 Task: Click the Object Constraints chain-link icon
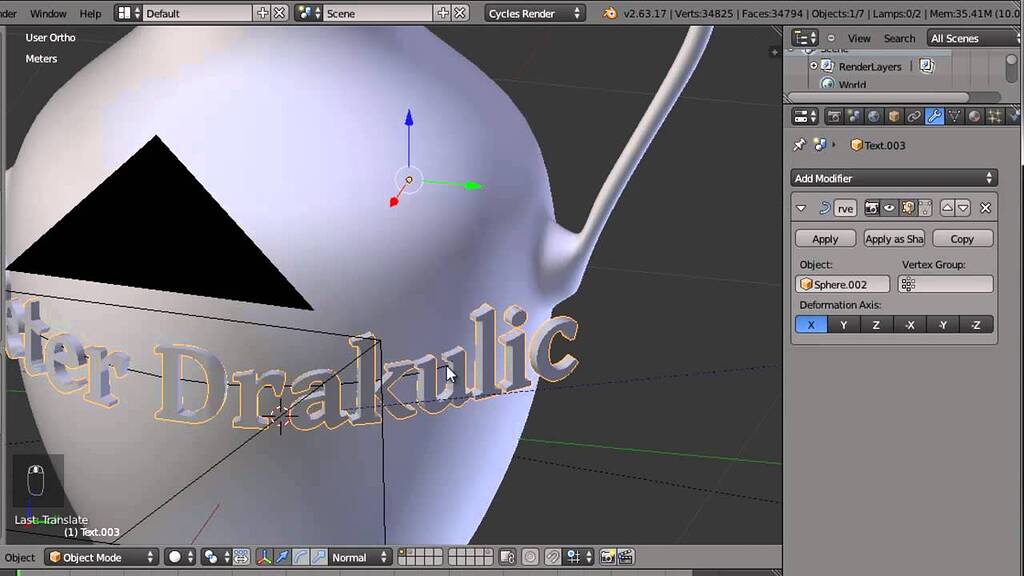912,117
